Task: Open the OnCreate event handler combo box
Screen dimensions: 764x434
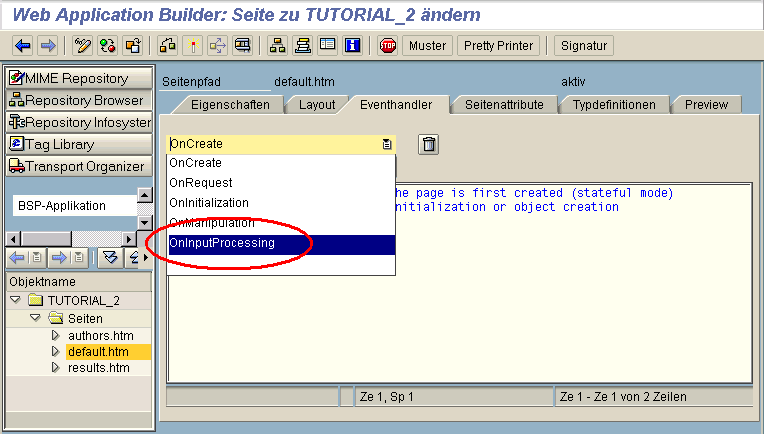Action: [x=280, y=144]
